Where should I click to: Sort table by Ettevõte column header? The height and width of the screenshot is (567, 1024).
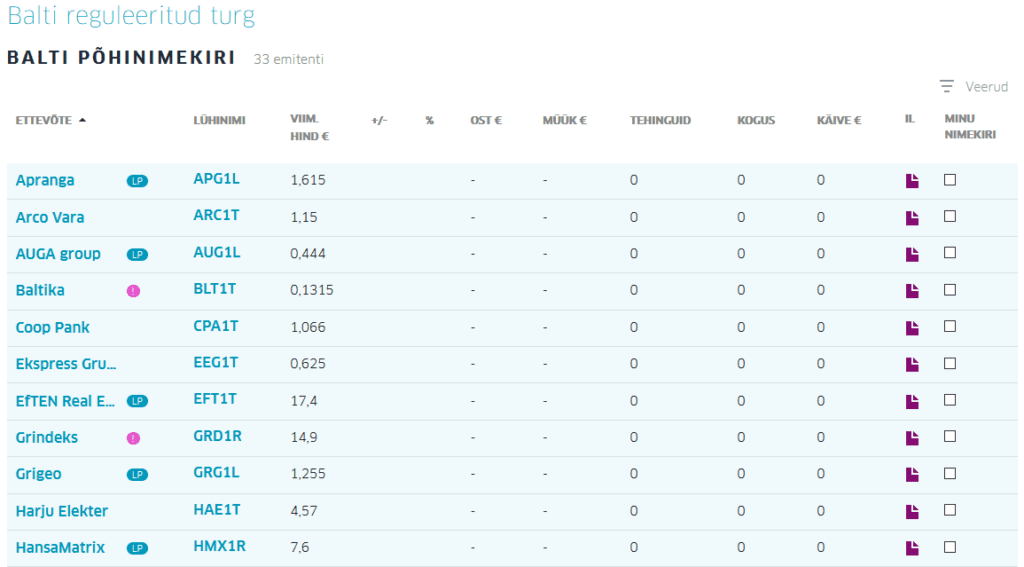[44, 120]
